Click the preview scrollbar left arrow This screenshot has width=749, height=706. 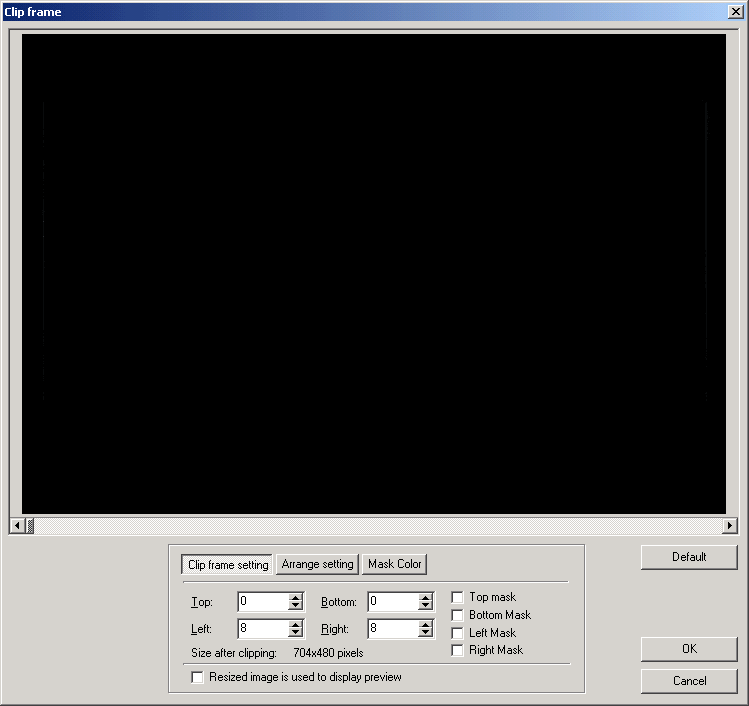click(17, 525)
